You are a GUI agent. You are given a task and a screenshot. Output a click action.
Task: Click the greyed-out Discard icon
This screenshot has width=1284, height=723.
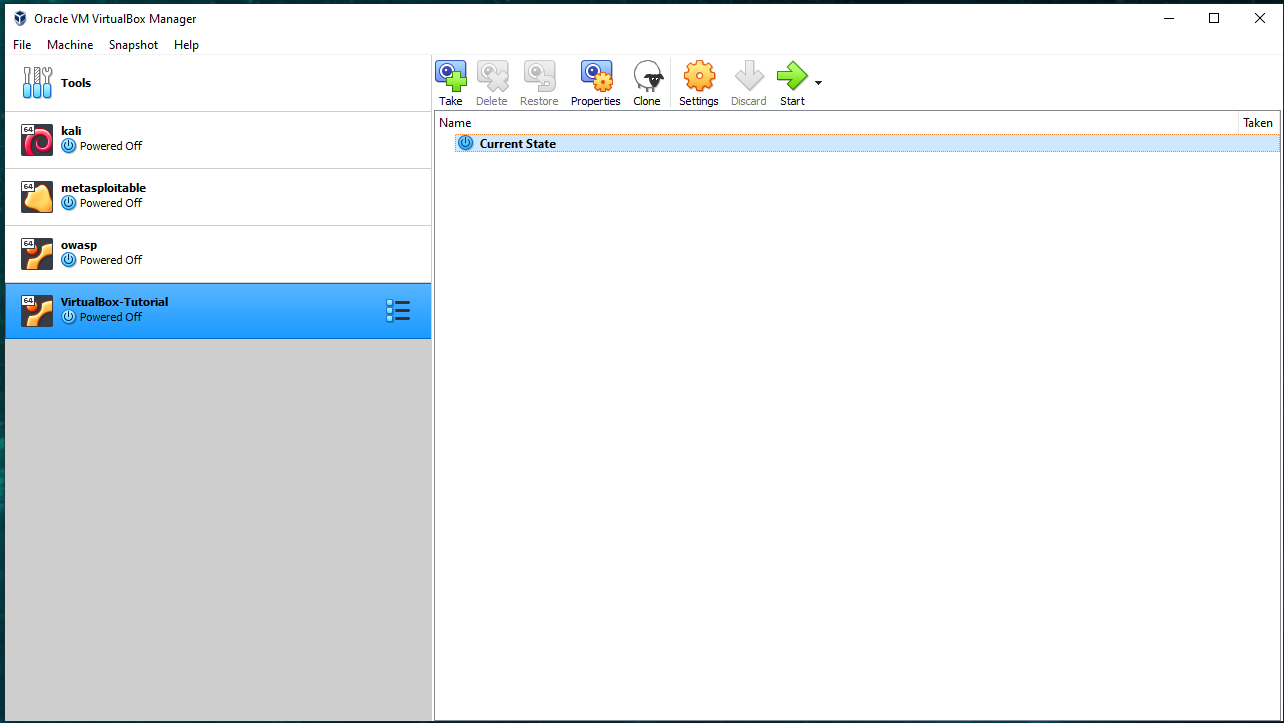(749, 76)
